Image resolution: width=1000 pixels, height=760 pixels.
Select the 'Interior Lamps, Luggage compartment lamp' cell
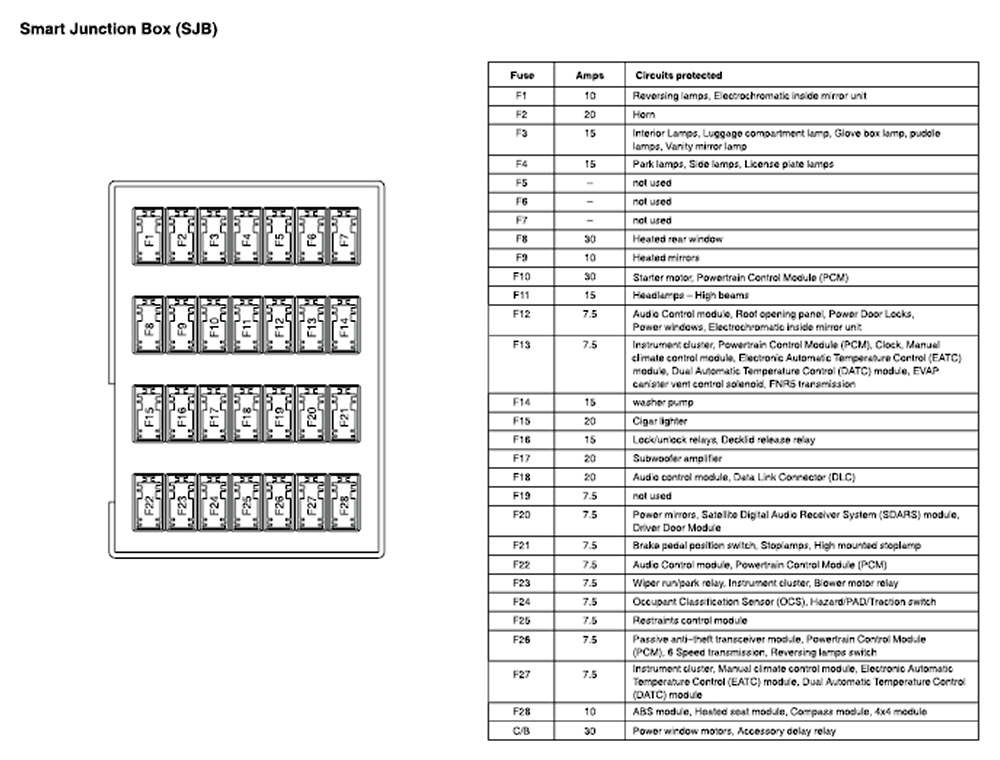pos(802,140)
